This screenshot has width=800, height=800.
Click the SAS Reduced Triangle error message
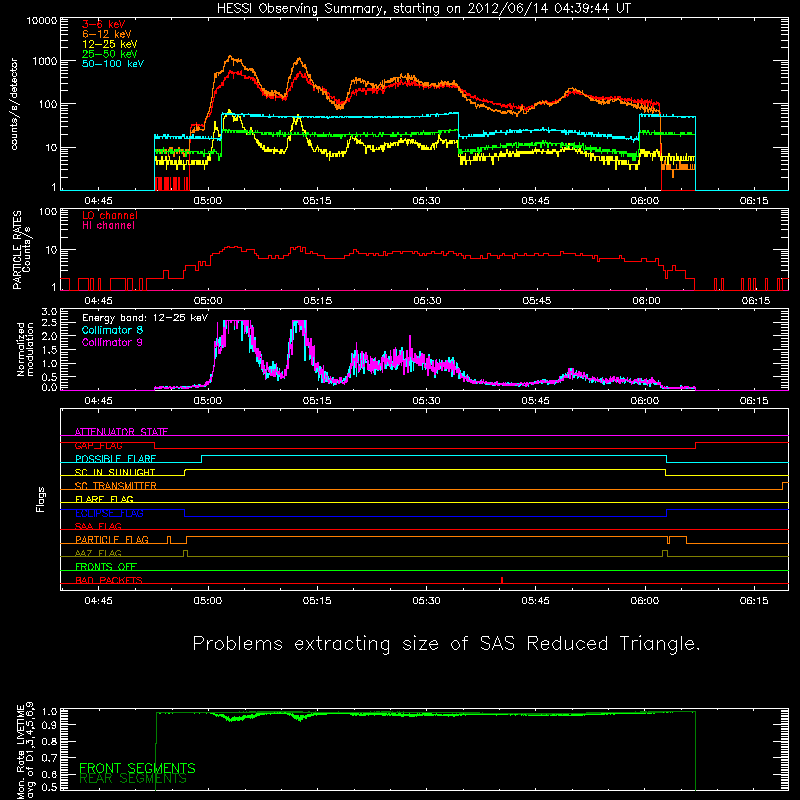[x=446, y=643]
